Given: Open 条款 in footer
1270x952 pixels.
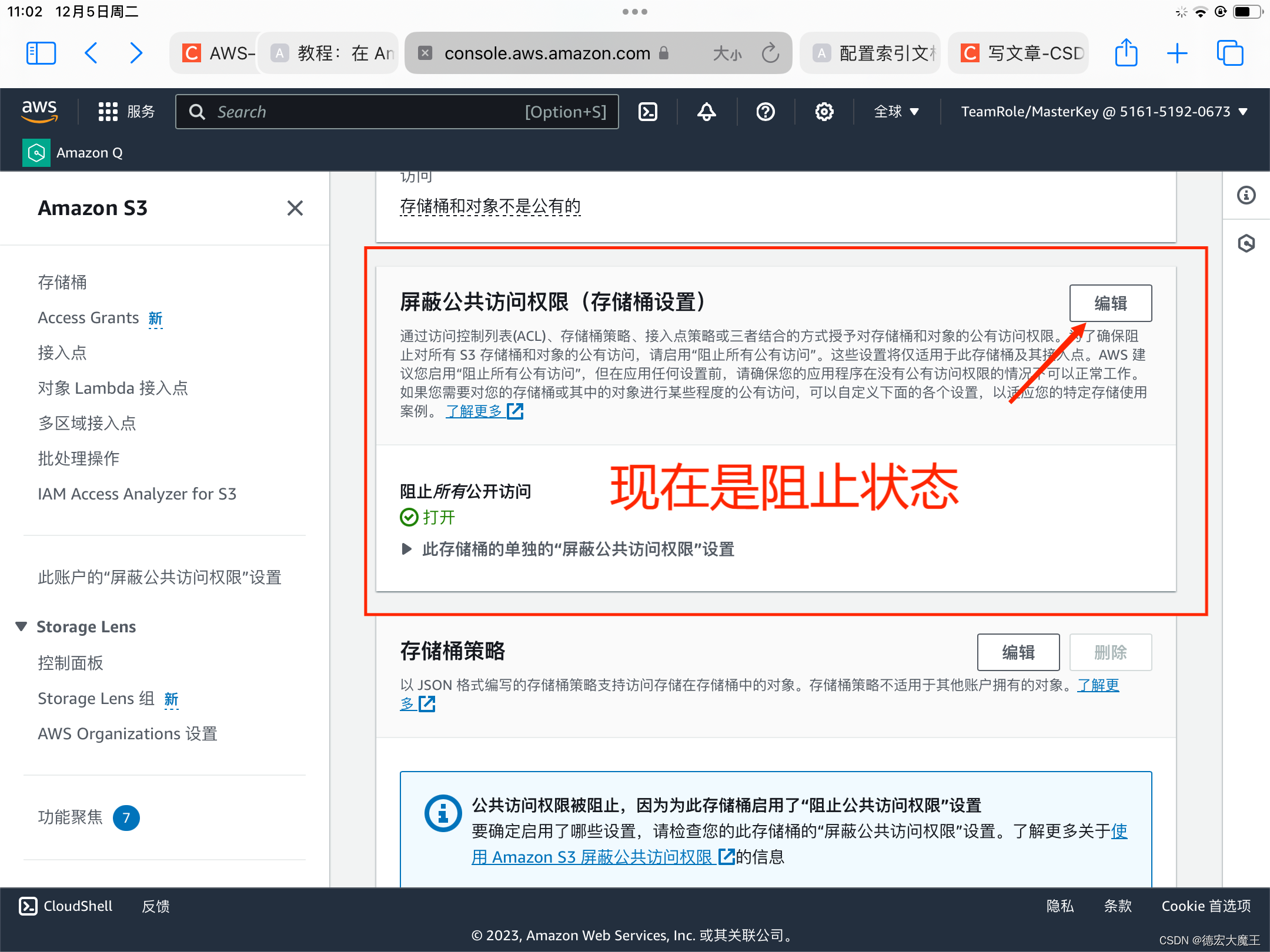Looking at the screenshot, I should (x=1118, y=906).
